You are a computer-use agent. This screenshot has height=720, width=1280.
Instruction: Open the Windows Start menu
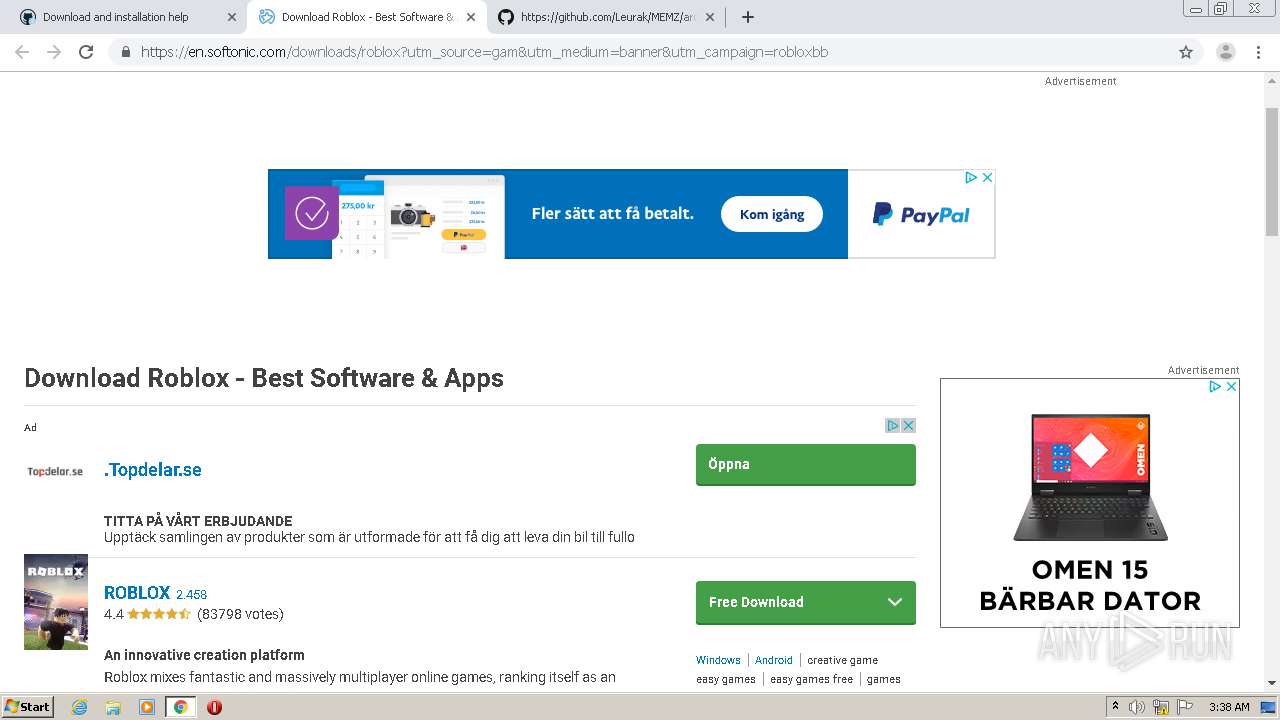point(28,706)
